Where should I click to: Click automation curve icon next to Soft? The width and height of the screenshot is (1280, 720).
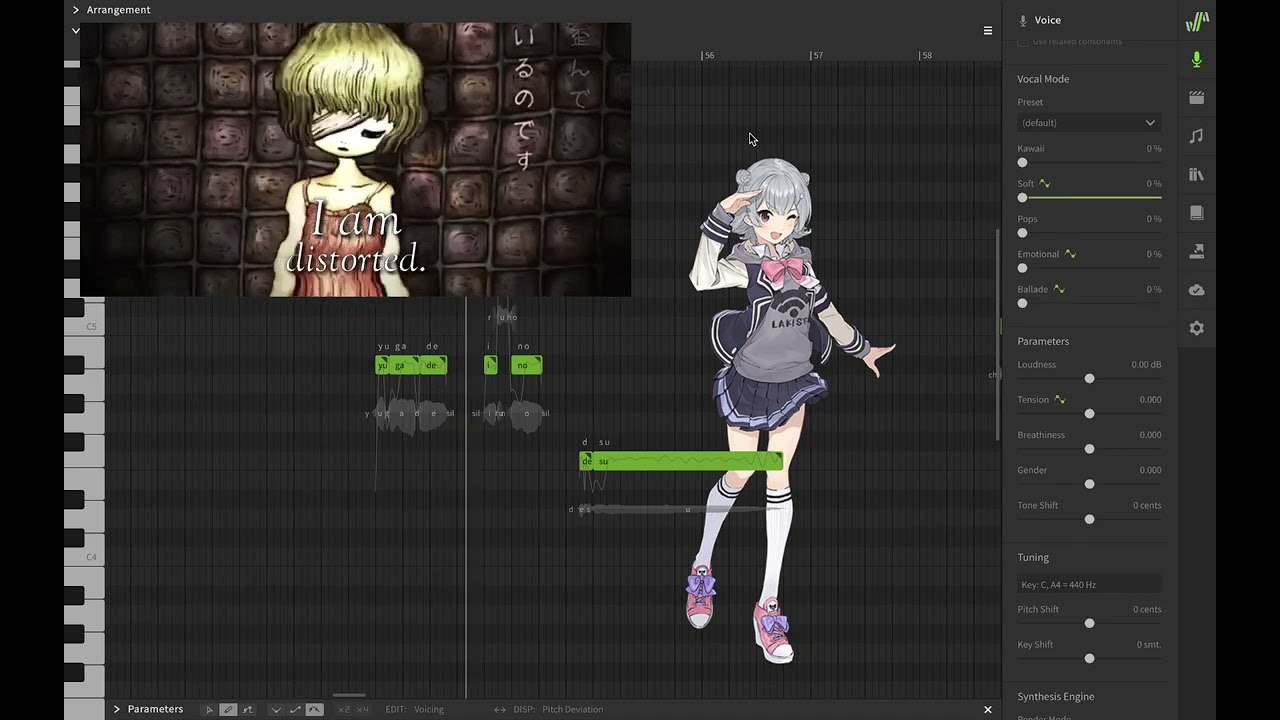[x=1045, y=184]
